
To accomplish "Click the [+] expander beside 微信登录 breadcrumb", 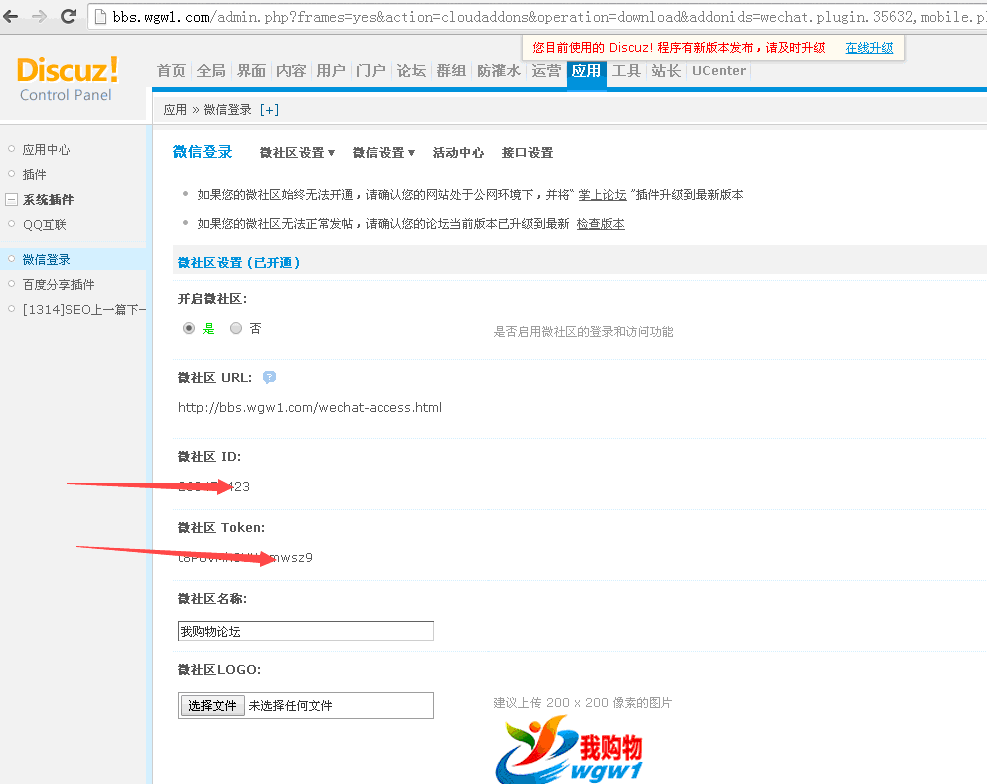I will (x=269, y=110).
